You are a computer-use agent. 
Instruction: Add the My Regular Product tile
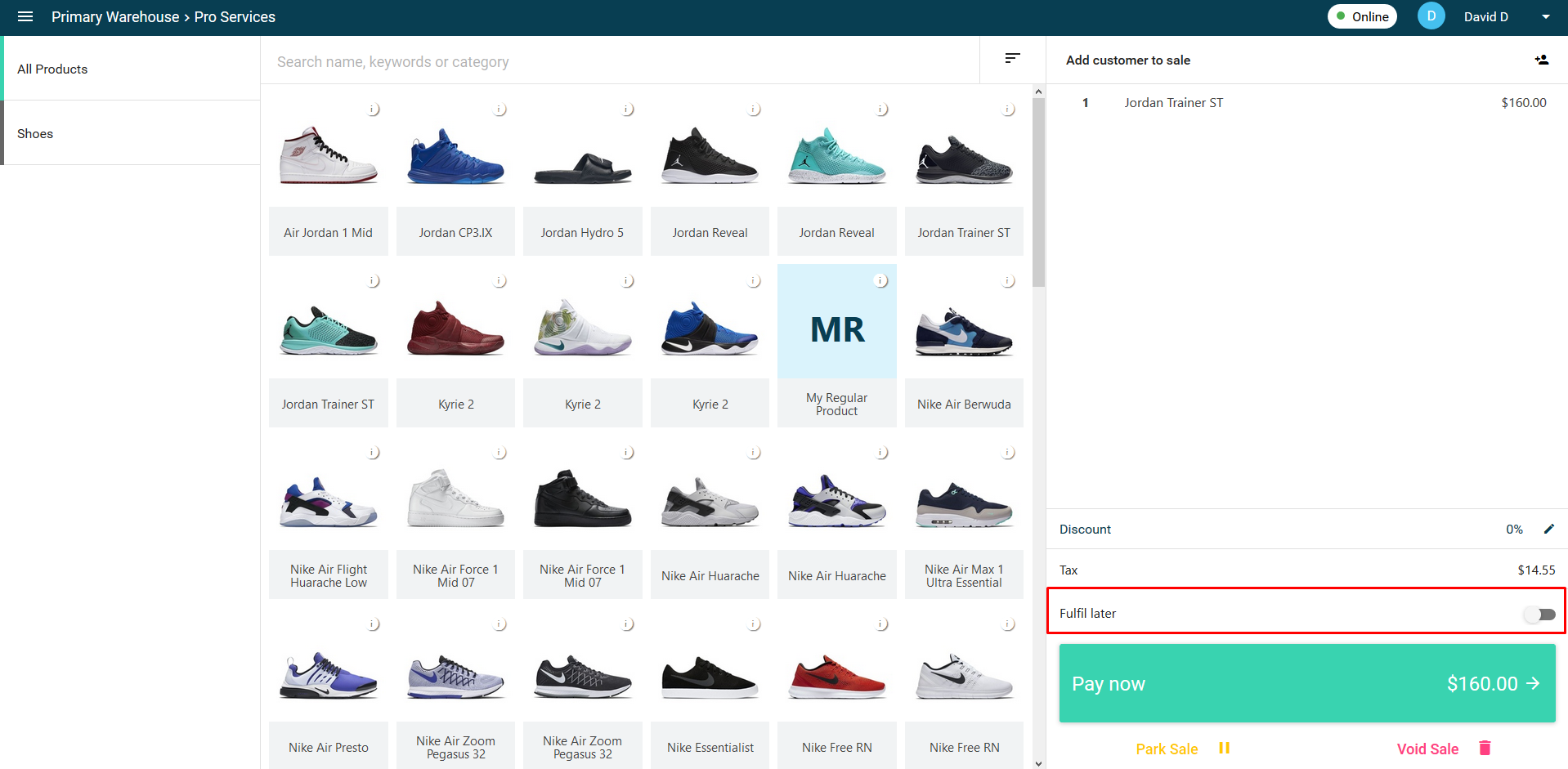tap(836, 346)
